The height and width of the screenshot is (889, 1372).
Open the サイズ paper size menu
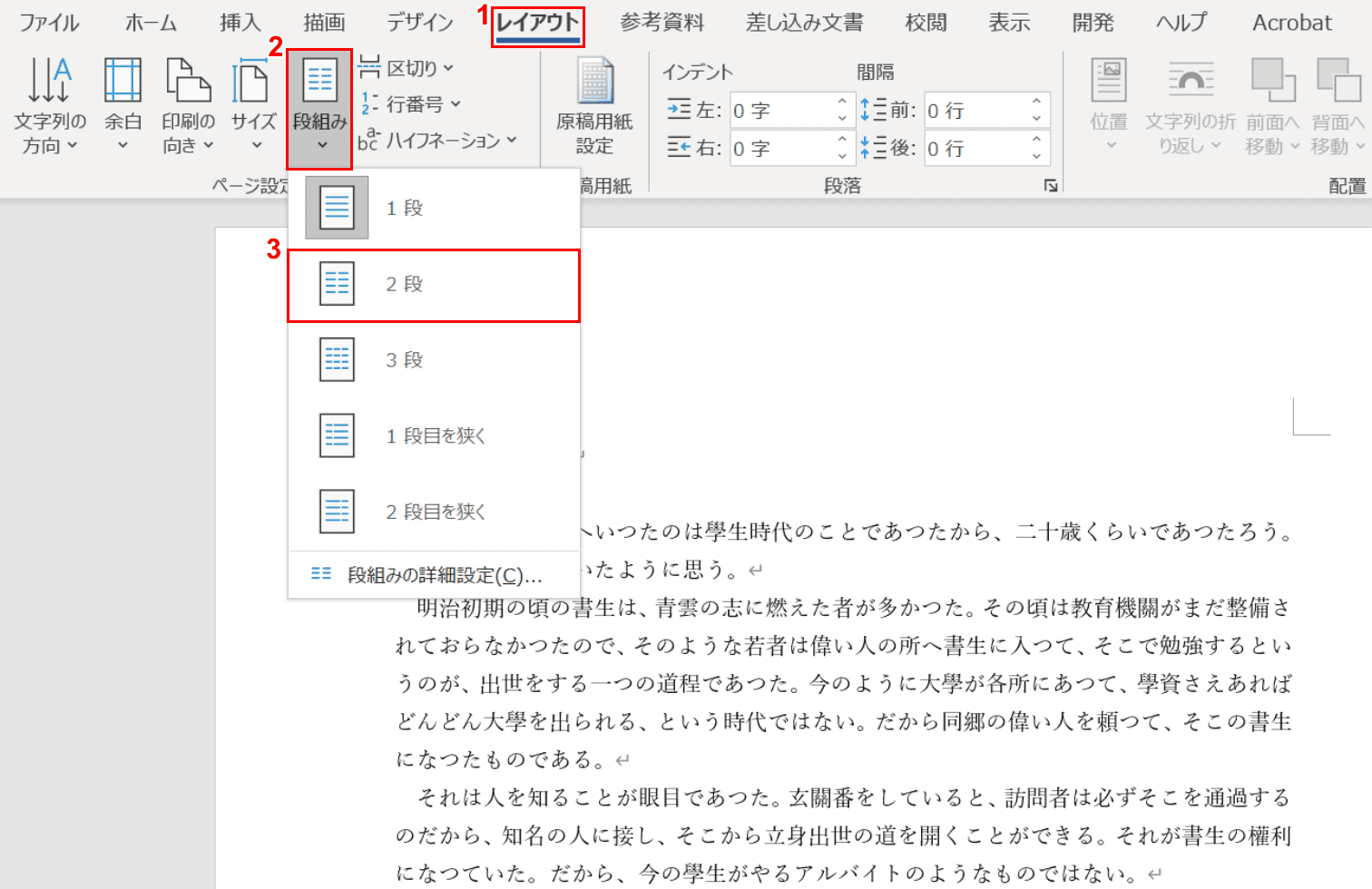point(253,105)
